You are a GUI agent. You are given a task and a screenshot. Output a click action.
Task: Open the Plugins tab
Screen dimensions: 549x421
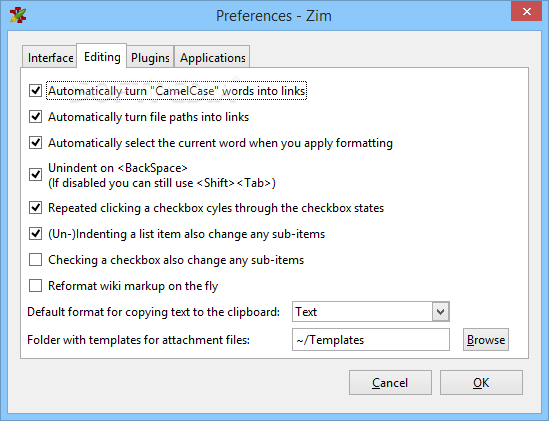click(x=150, y=57)
